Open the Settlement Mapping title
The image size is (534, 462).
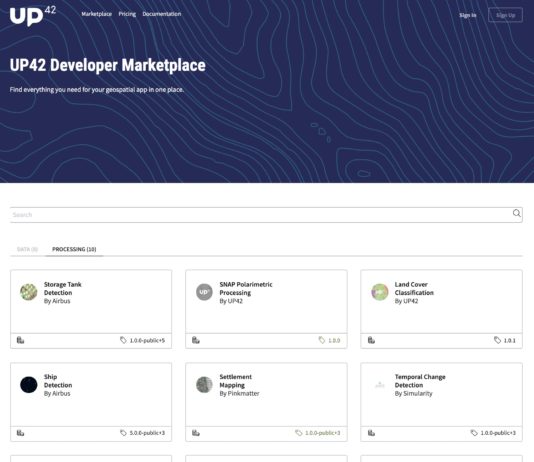236,381
